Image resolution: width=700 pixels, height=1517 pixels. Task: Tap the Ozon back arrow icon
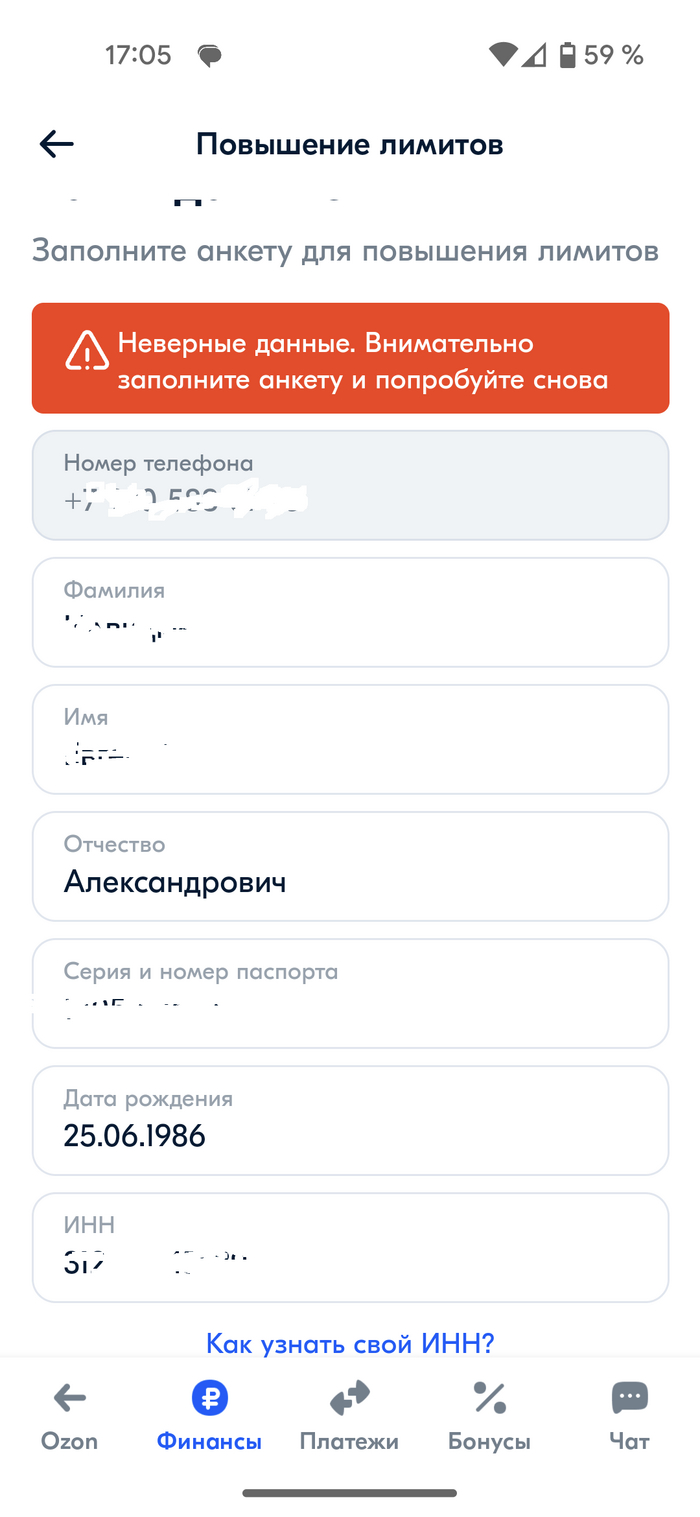(x=69, y=1397)
